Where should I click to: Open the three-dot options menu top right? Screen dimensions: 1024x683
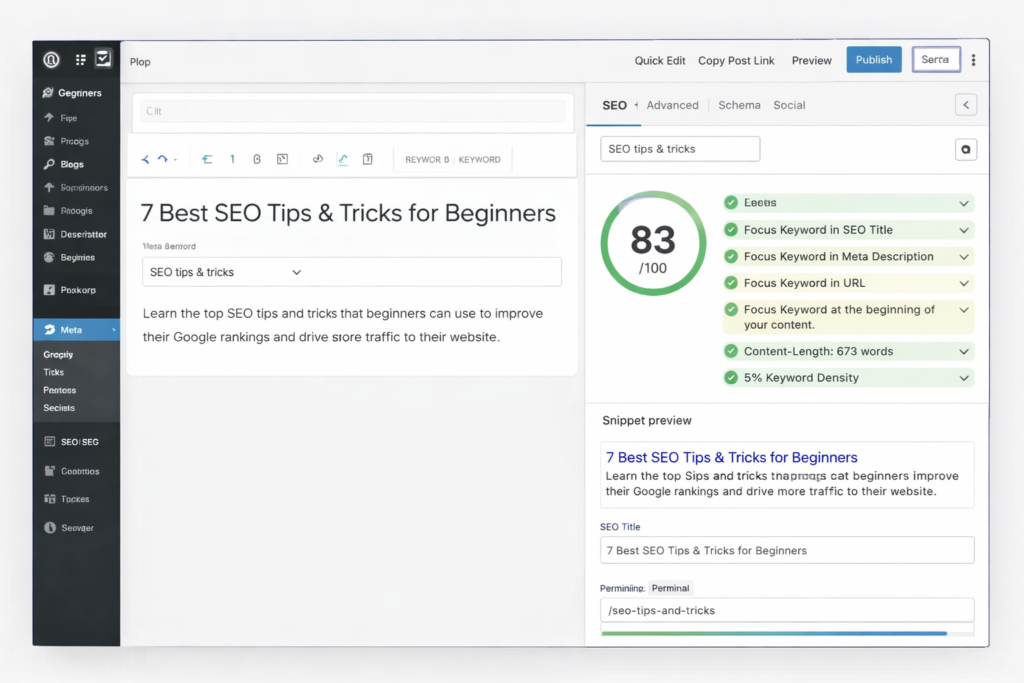coord(974,60)
